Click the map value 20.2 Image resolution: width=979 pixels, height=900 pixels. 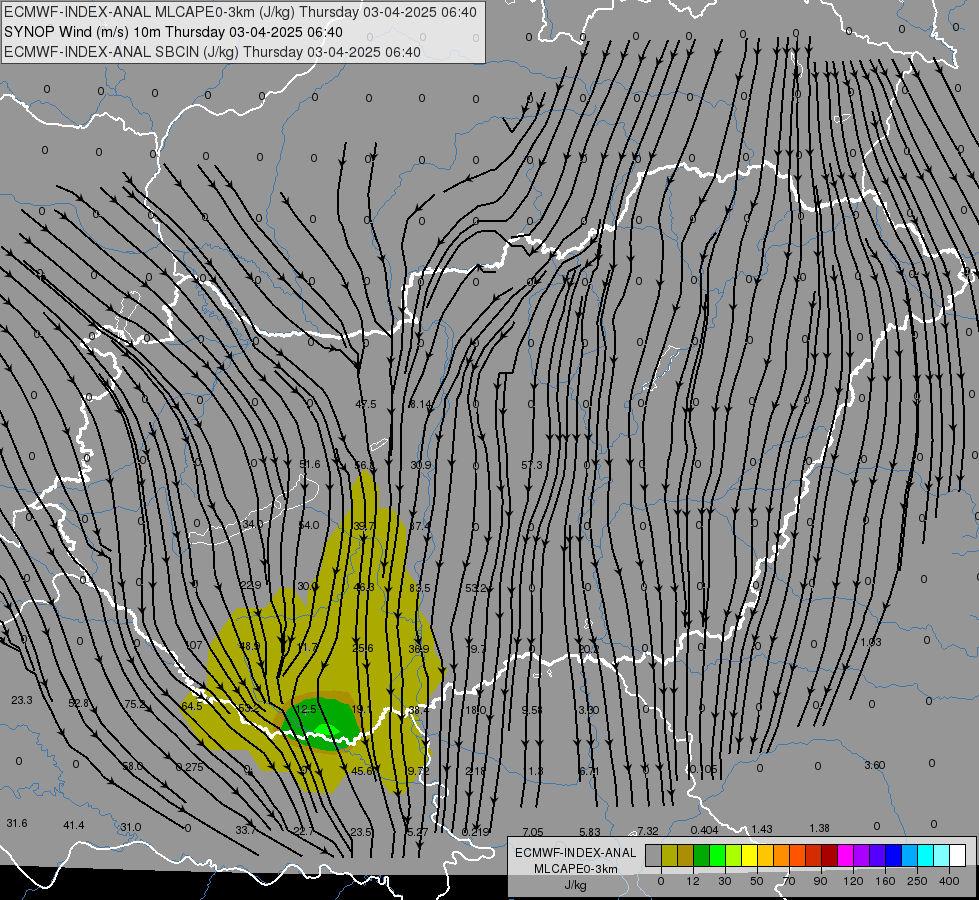pyautogui.click(x=589, y=649)
